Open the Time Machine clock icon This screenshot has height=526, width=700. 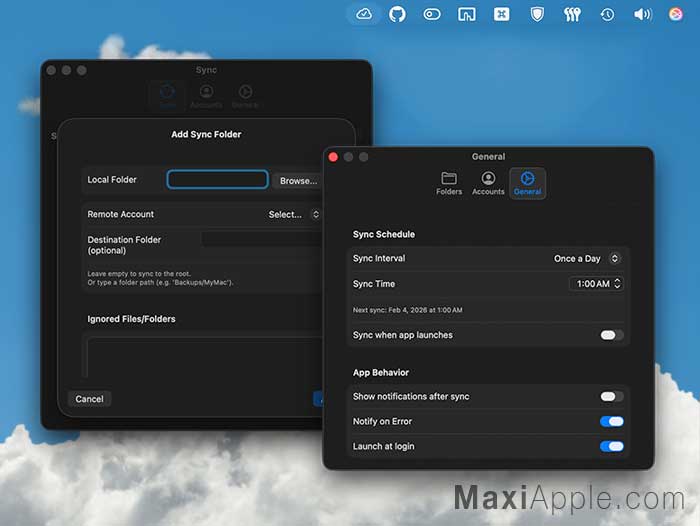click(607, 15)
